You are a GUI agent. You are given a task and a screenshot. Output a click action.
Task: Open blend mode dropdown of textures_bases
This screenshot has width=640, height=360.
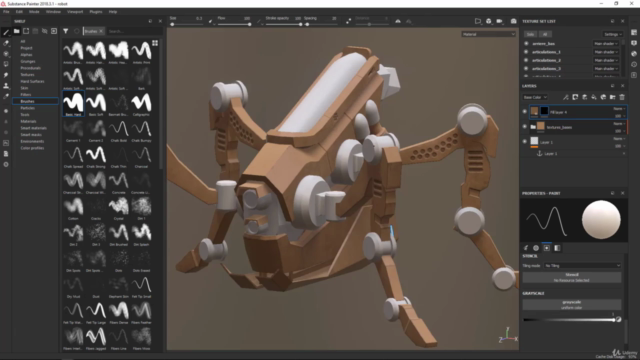(619, 124)
